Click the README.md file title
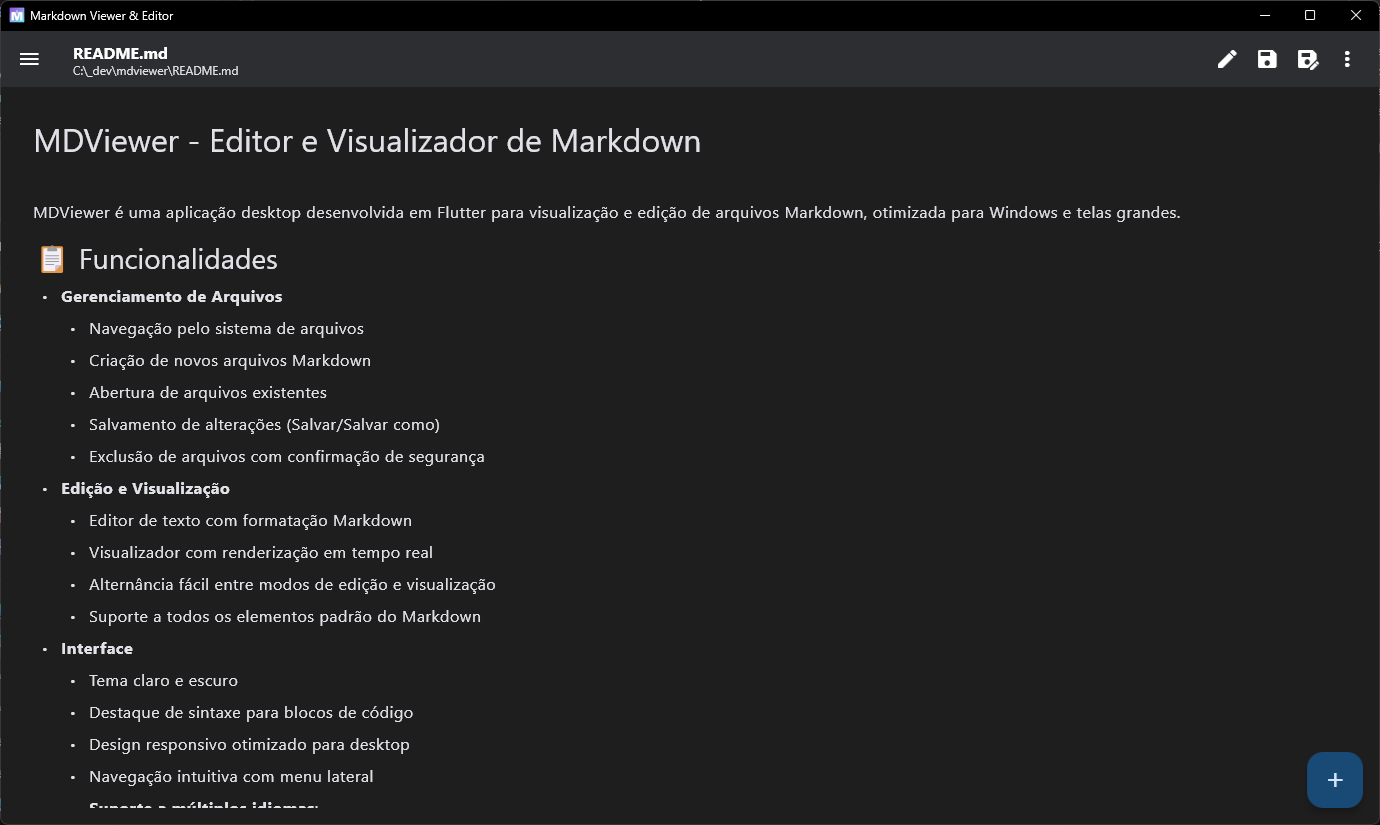This screenshot has width=1380, height=825. click(x=120, y=54)
